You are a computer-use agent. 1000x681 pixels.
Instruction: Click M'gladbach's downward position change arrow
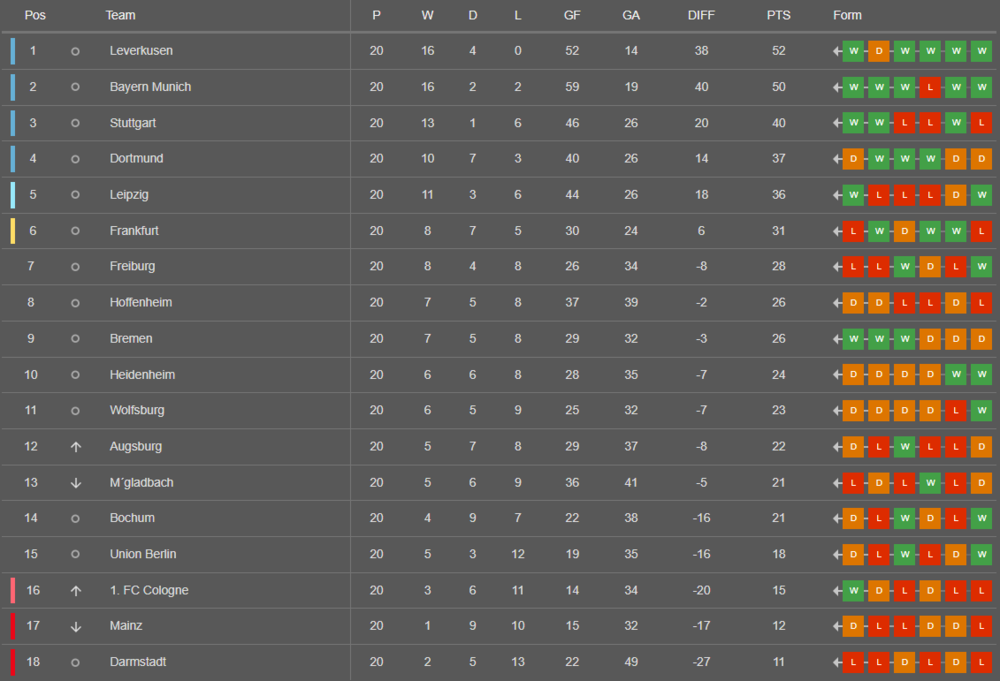(76, 483)
